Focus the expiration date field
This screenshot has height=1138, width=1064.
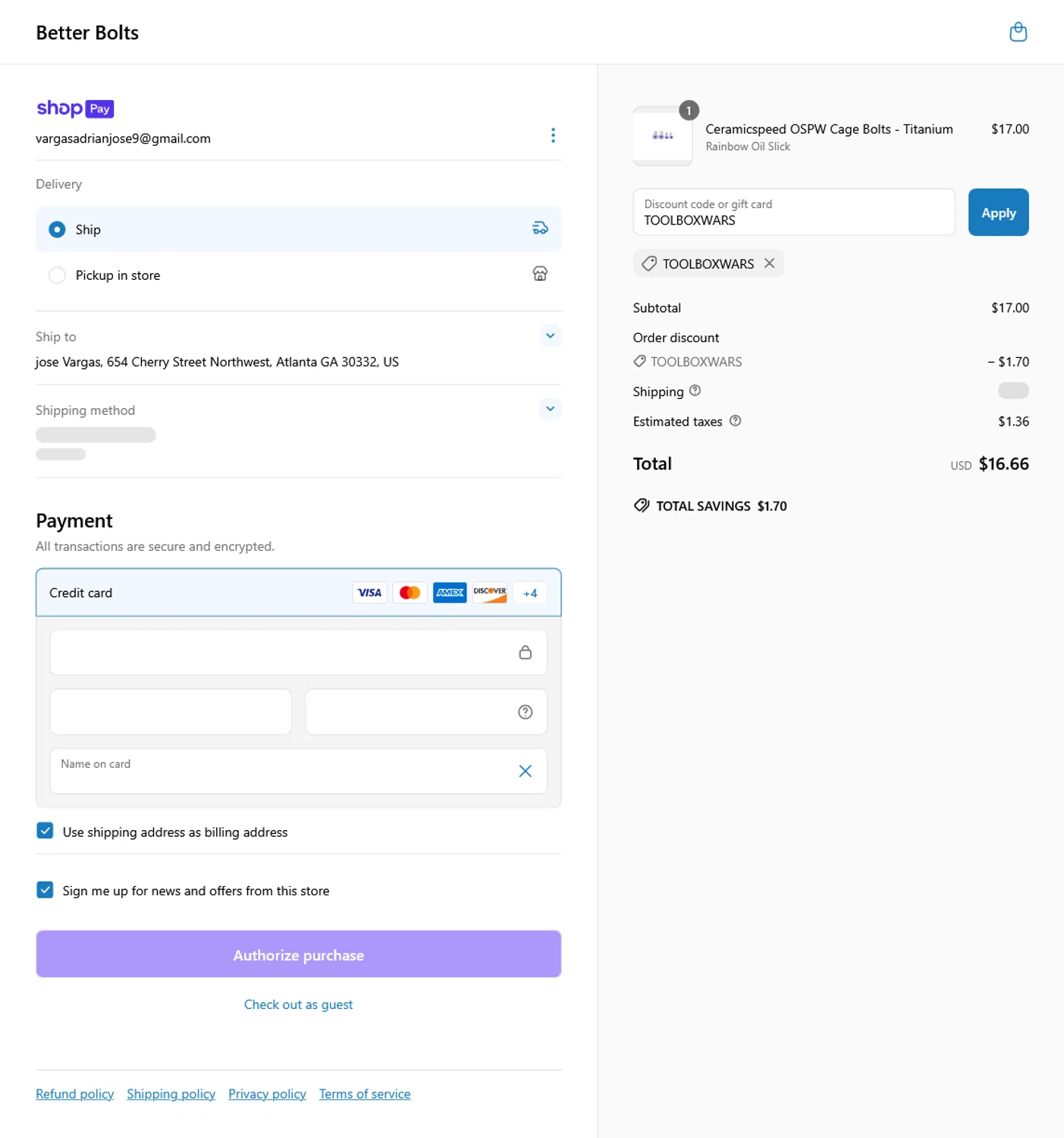pyautogui.click(x=171, y=712)
